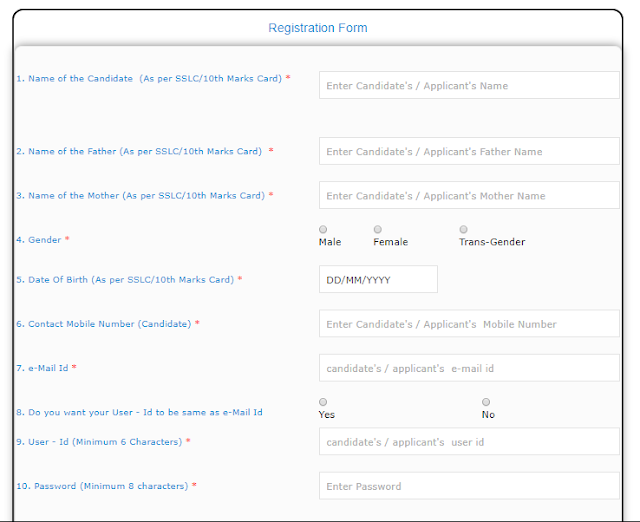Click the 'Male' option text
This screenshot has height=522, width=640.
330,242
